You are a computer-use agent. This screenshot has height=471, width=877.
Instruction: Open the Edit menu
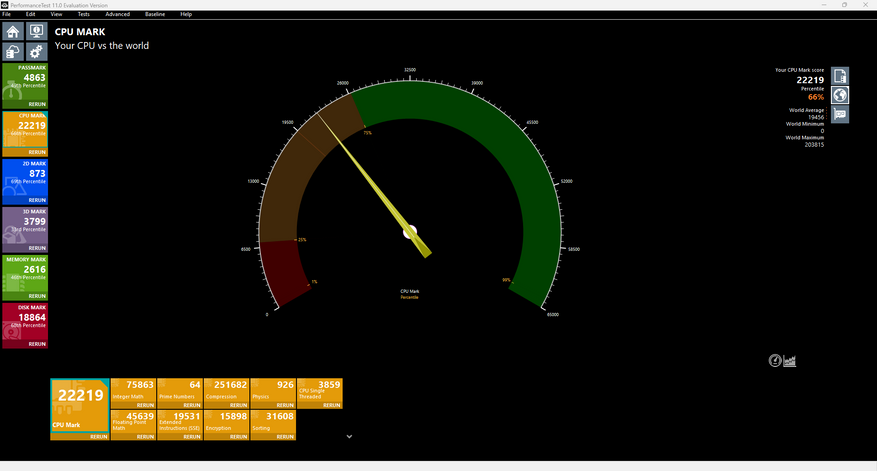click(x=30, y=15)
